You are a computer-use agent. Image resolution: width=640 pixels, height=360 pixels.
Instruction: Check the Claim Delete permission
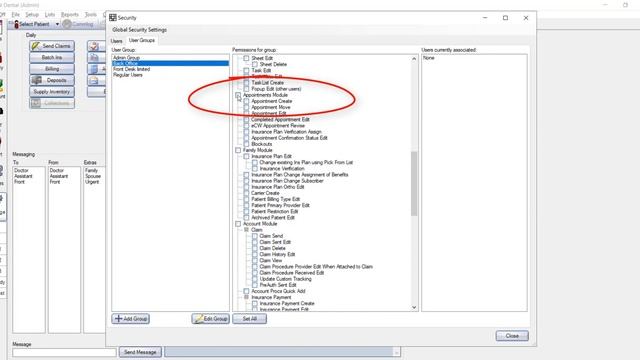[255, 248]
